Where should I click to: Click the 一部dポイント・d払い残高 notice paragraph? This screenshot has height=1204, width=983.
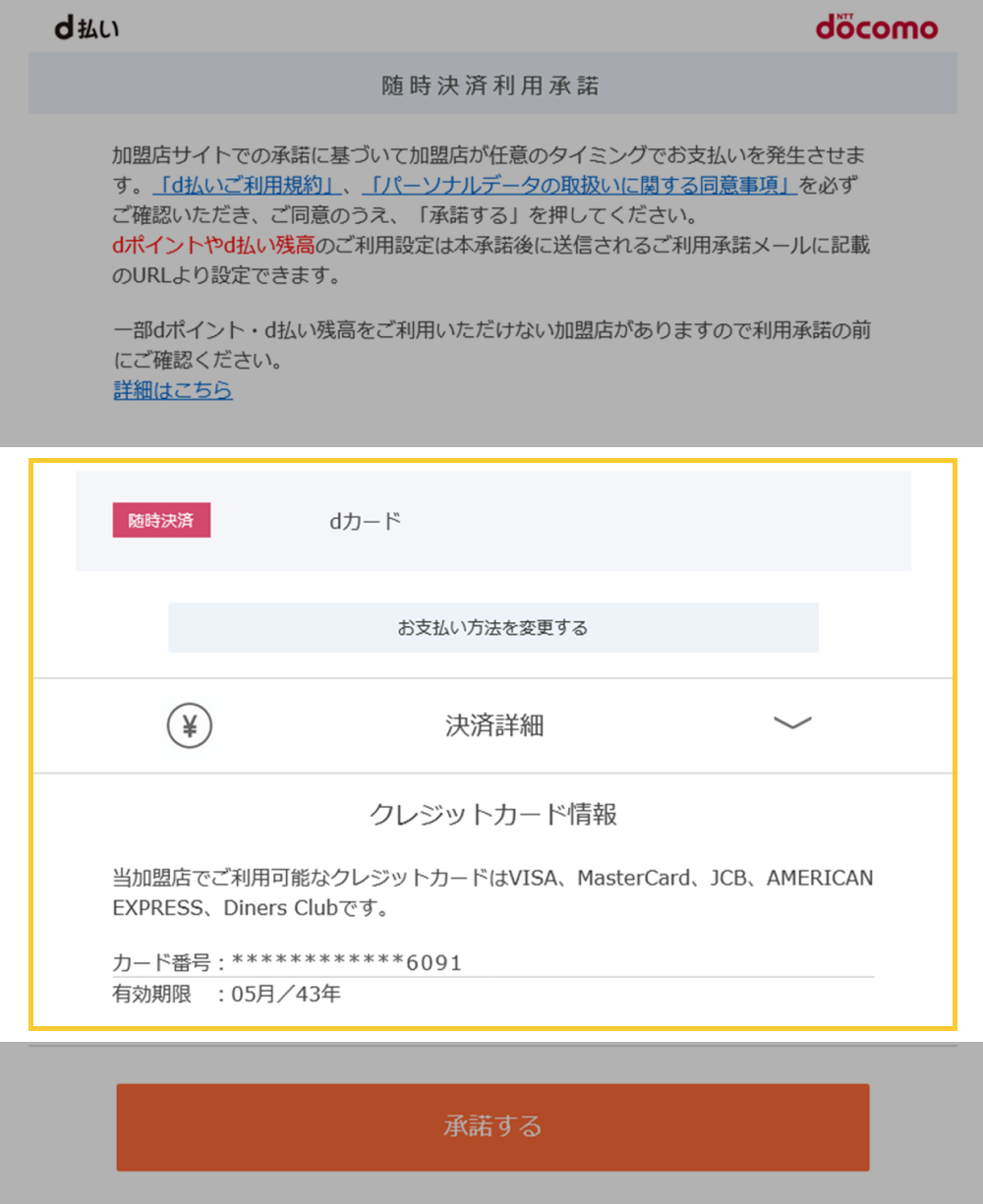(491, 346)
